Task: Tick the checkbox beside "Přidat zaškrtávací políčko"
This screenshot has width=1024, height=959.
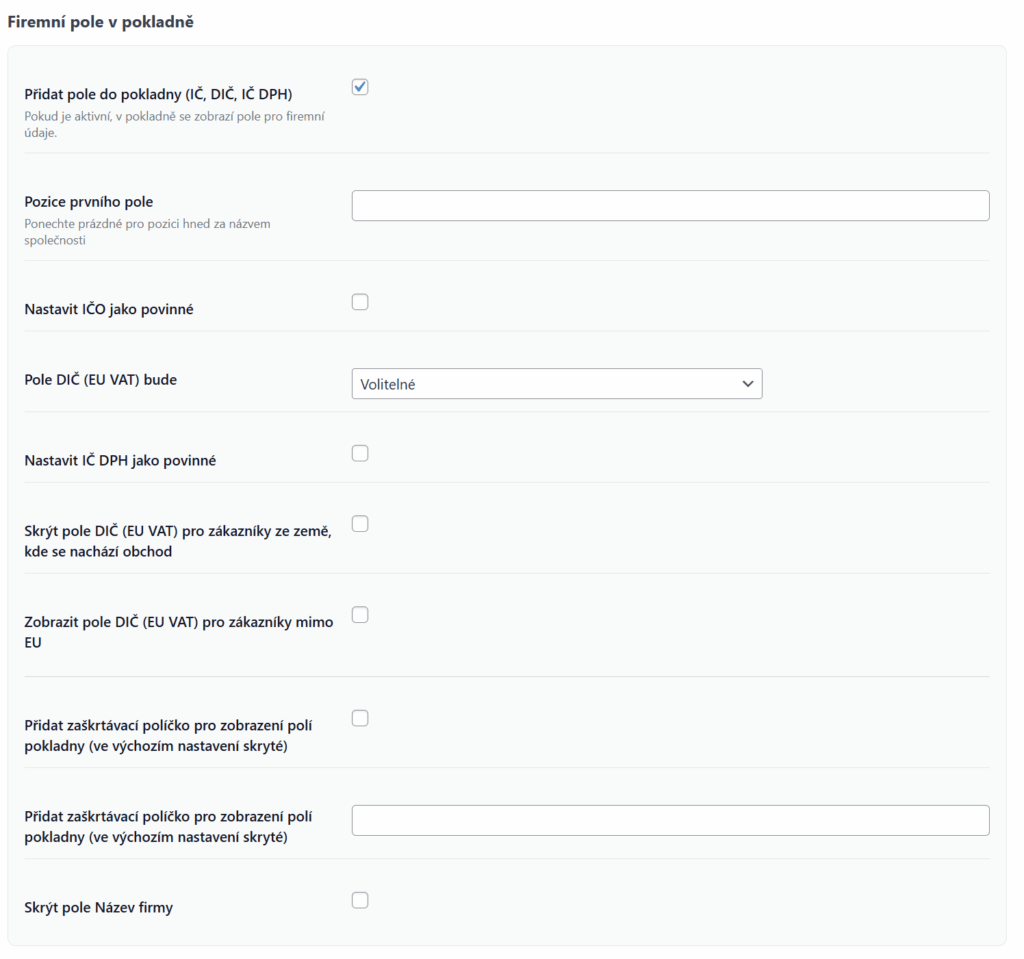Action: (360, 718)
